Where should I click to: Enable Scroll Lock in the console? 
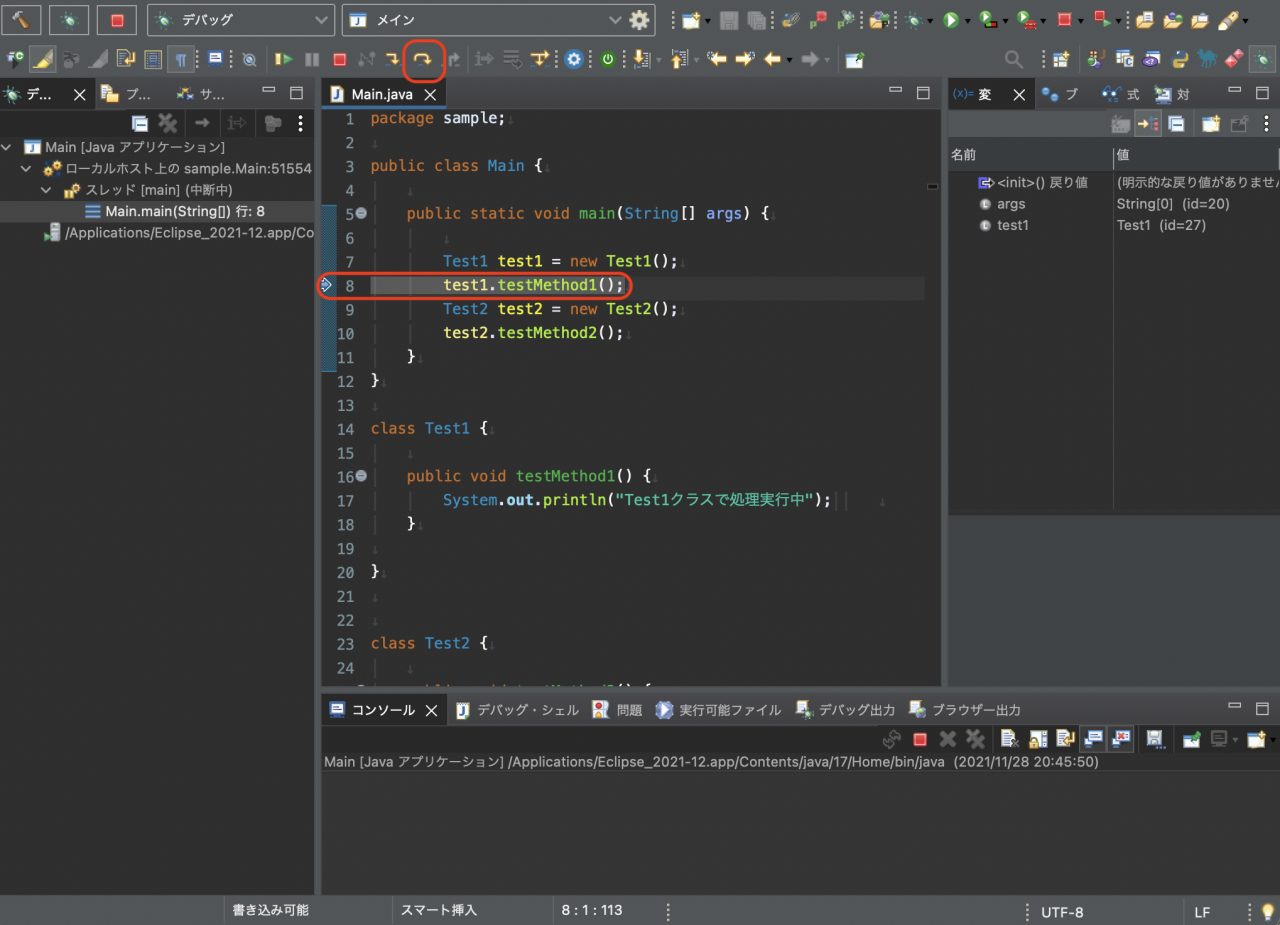point(1038,739)
